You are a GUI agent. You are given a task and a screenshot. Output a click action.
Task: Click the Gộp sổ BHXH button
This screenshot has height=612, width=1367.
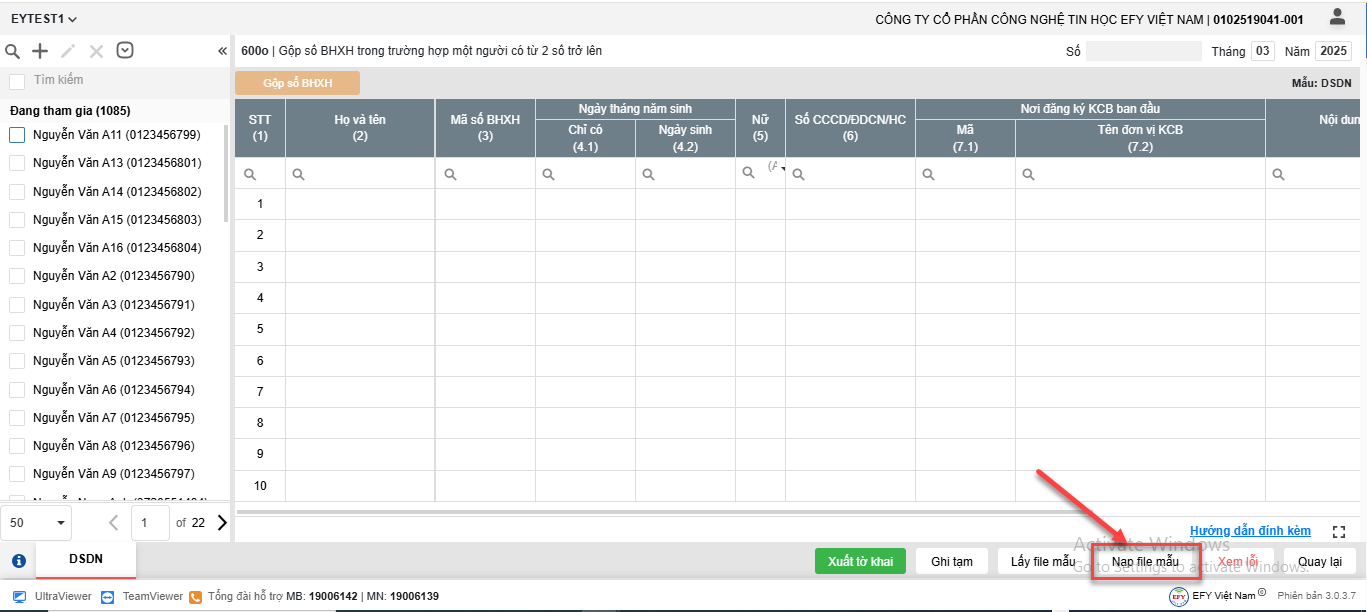click(x=297, y=83)
